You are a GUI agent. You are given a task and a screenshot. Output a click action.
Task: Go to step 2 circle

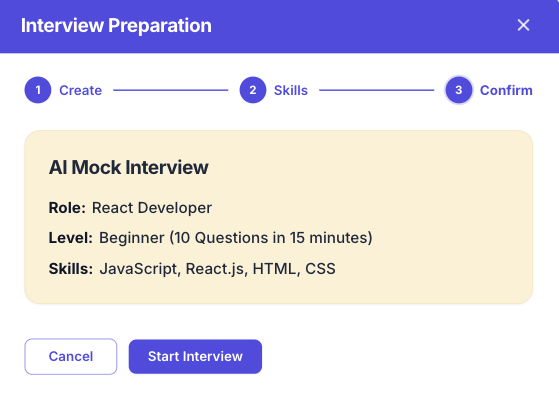point(253,90)
